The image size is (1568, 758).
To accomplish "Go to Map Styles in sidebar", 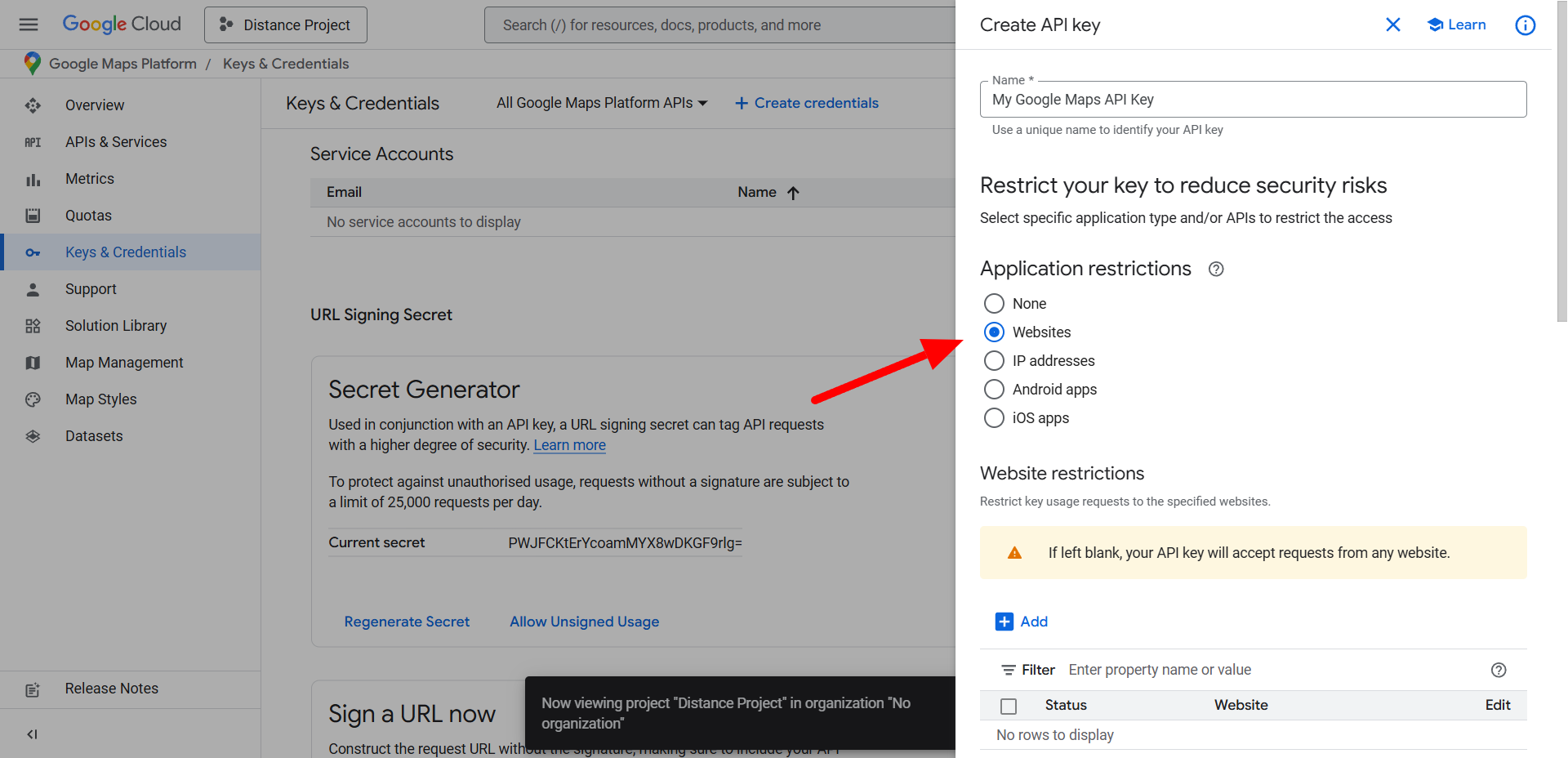I will pyautogui.click(x=101, y=399).
